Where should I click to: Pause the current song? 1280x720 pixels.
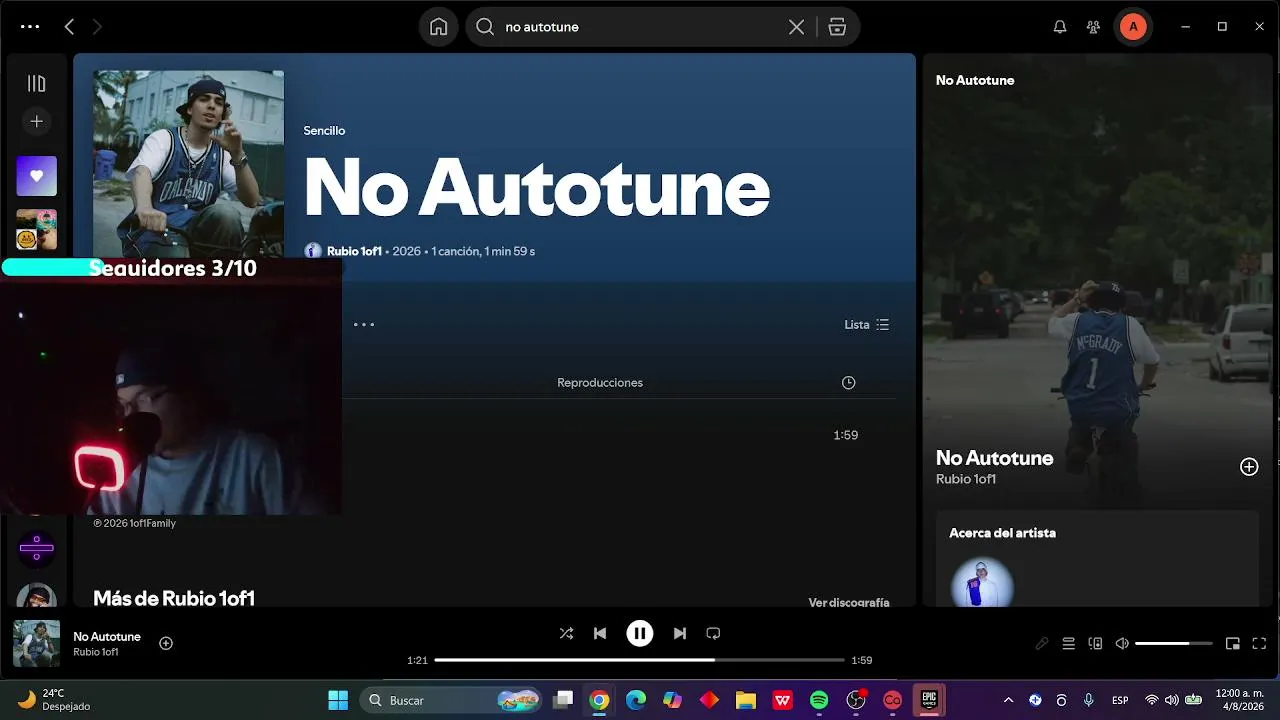[640, 633]
